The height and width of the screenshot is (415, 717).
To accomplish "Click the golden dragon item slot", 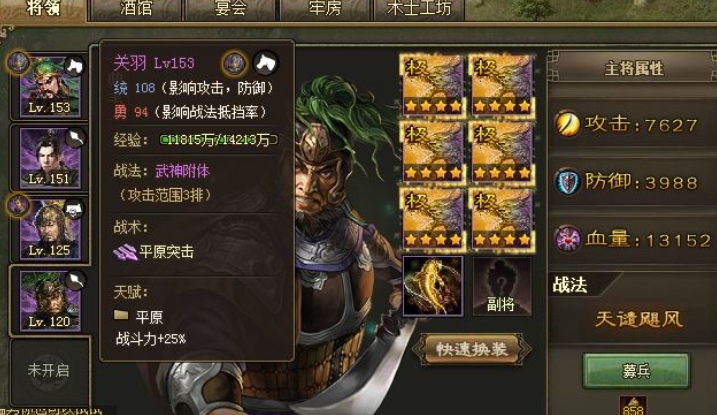I will [433, 286].
